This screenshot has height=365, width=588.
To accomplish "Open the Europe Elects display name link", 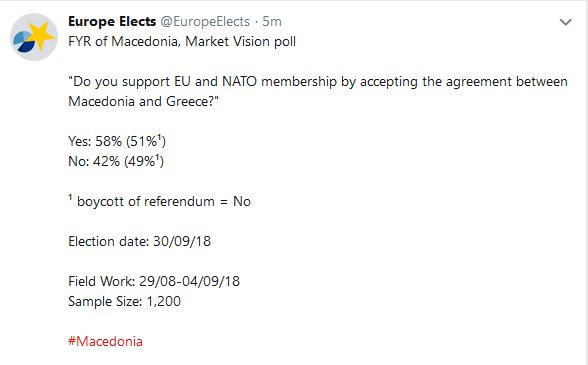I will click(112, 21).
